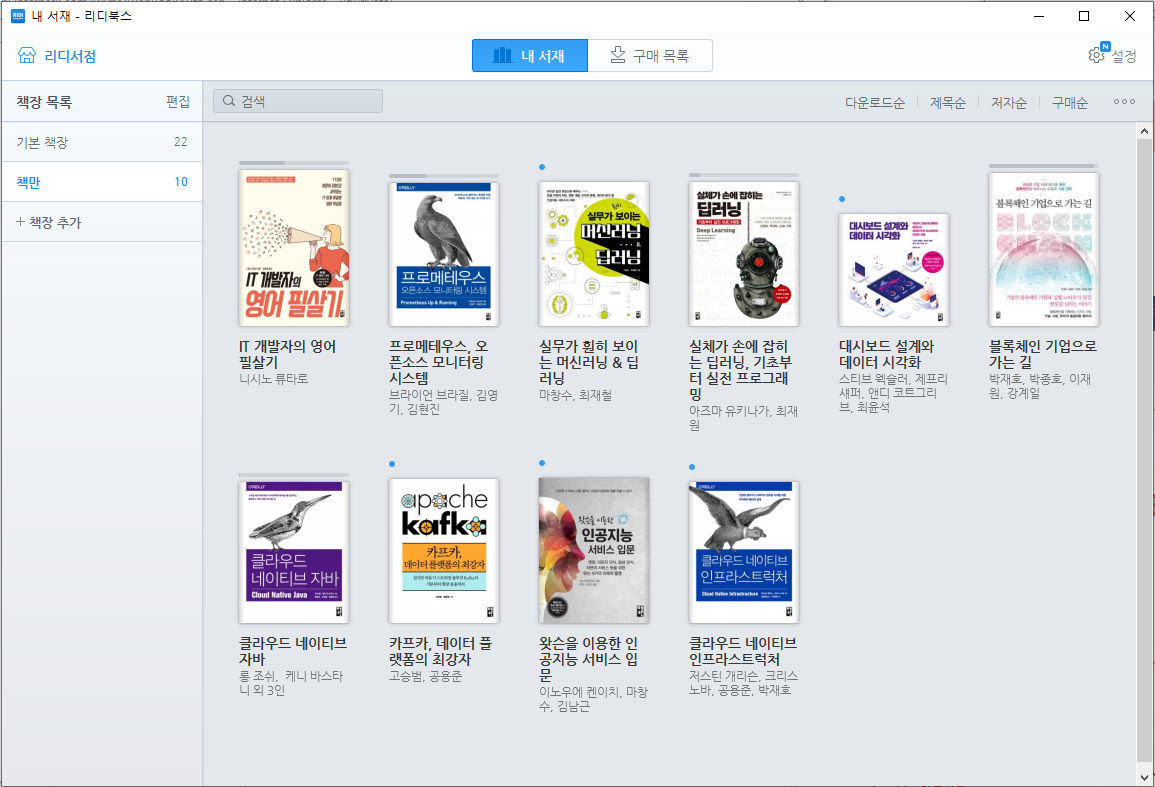This screenshot has height=787, width=1155.
Task: Sort books by 저자순
Action: point(1008,102)
